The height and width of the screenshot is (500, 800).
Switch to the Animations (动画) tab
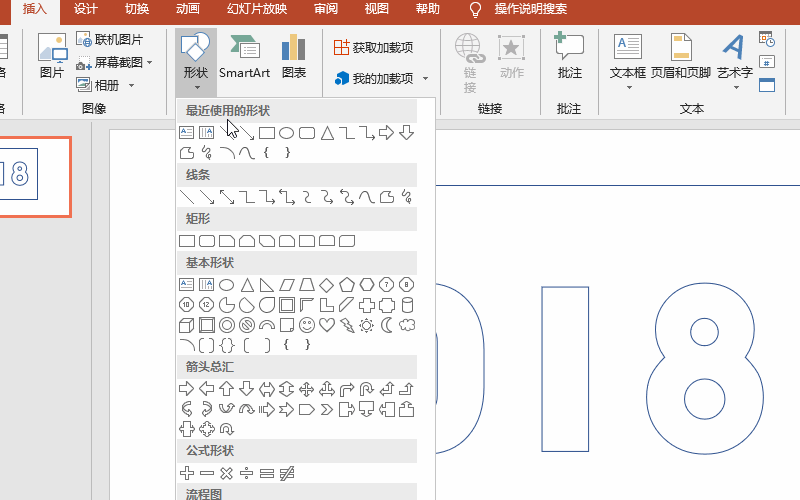(x=188, y=9)
